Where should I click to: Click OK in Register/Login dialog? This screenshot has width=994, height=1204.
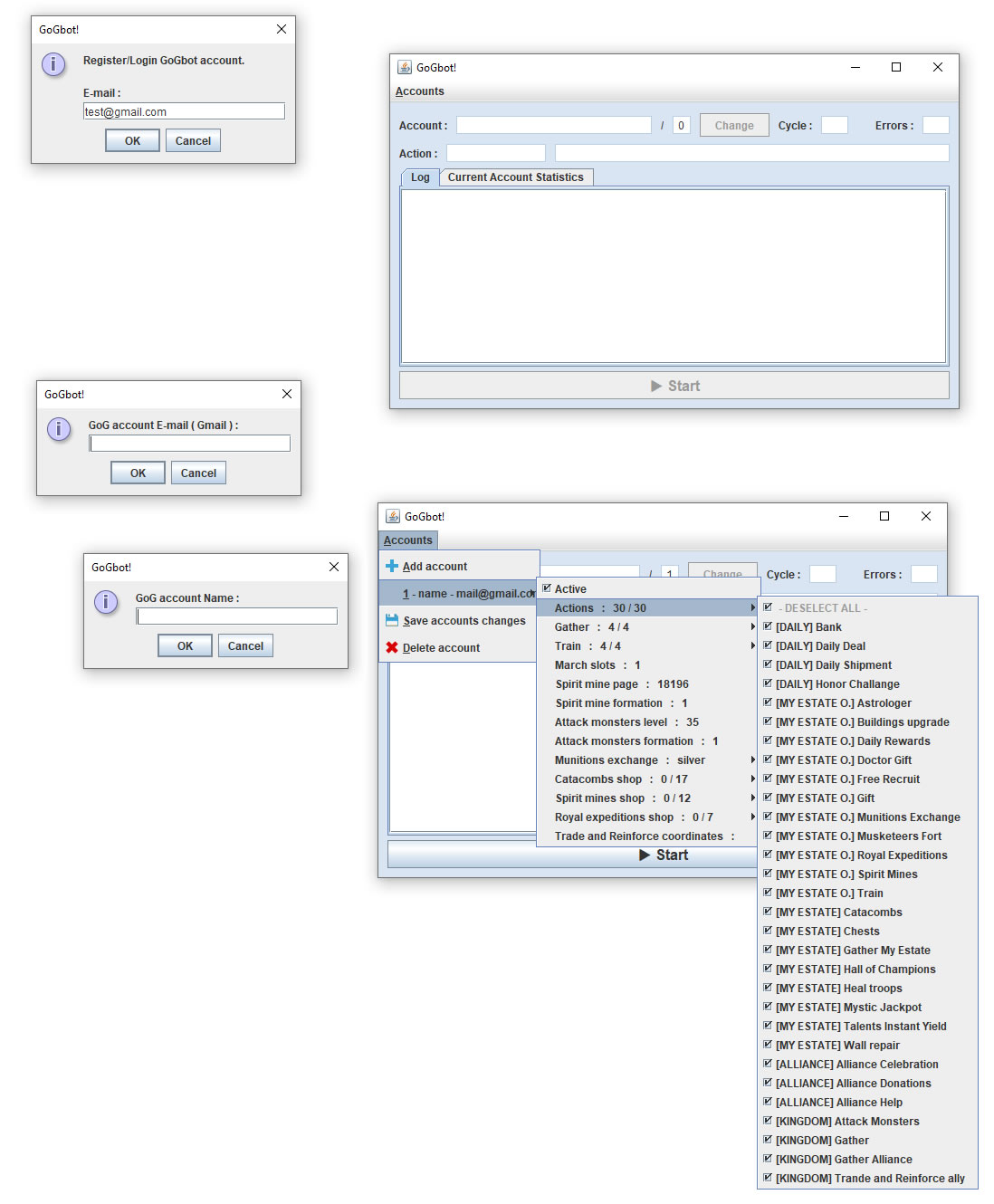pyautogui.click(x=132, y=140)
